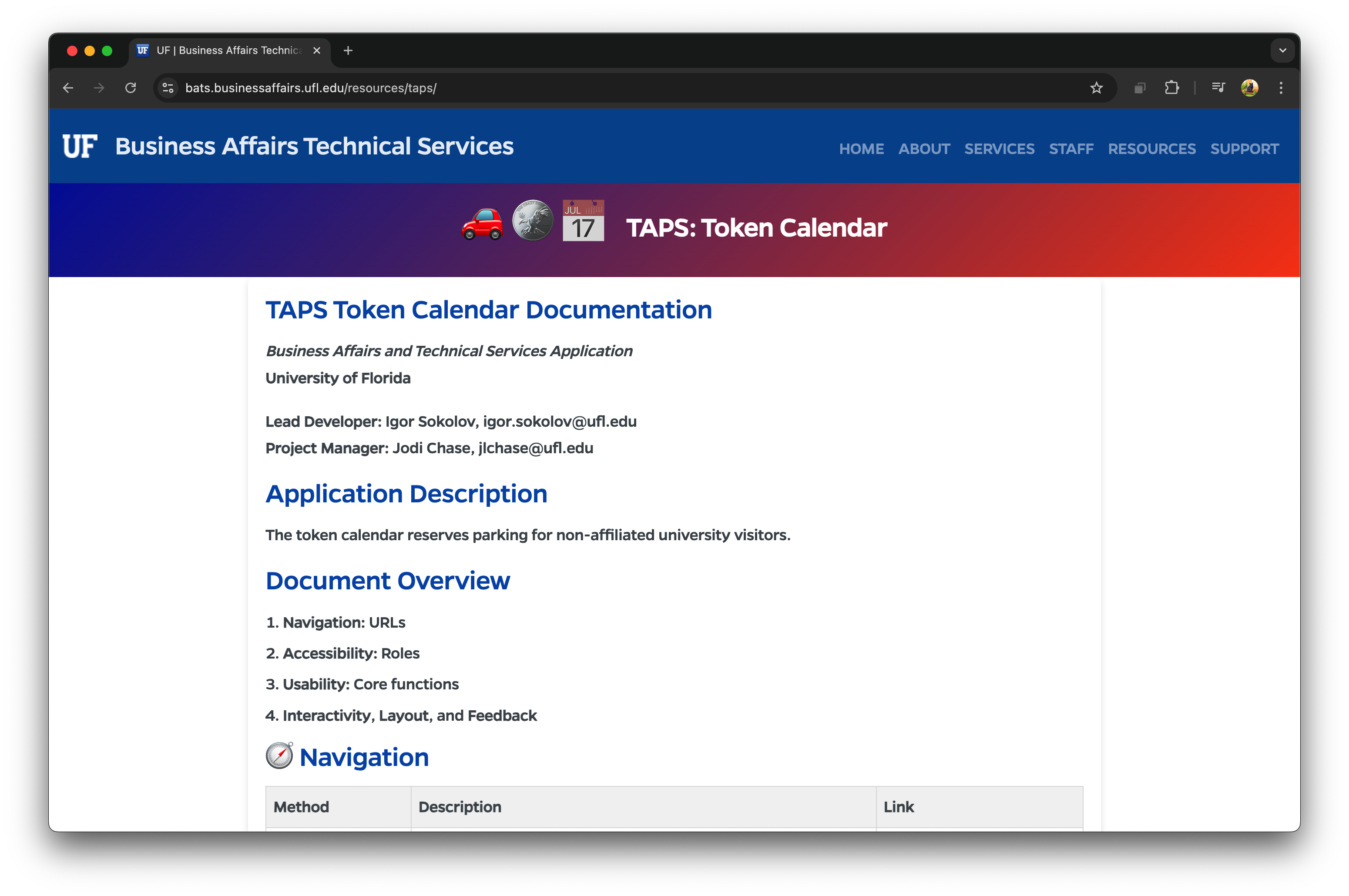Click the token calendar description sentence

click(x=527, y=535)
